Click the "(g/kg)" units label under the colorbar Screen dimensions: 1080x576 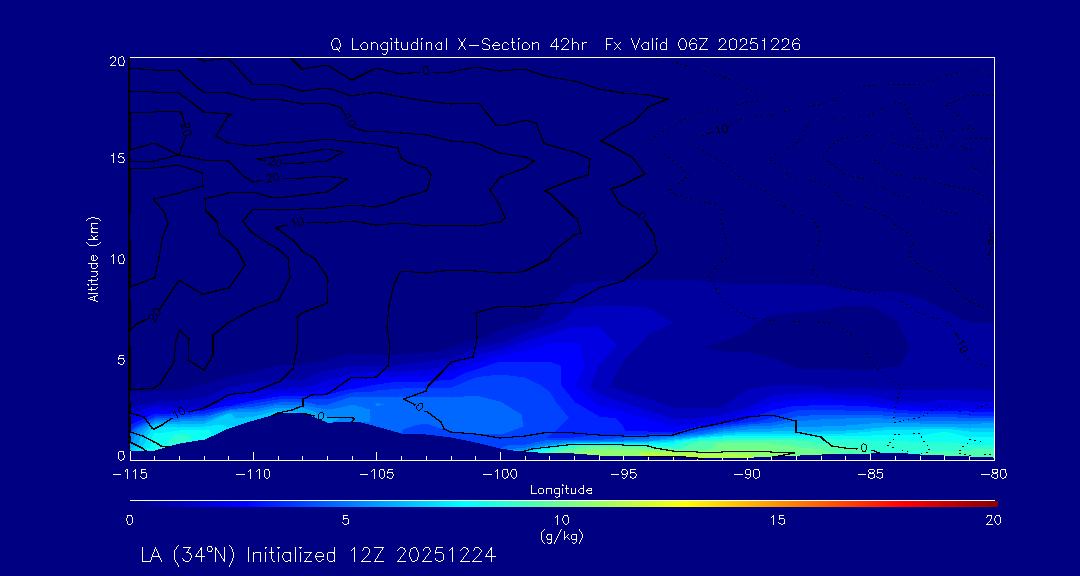562,537
